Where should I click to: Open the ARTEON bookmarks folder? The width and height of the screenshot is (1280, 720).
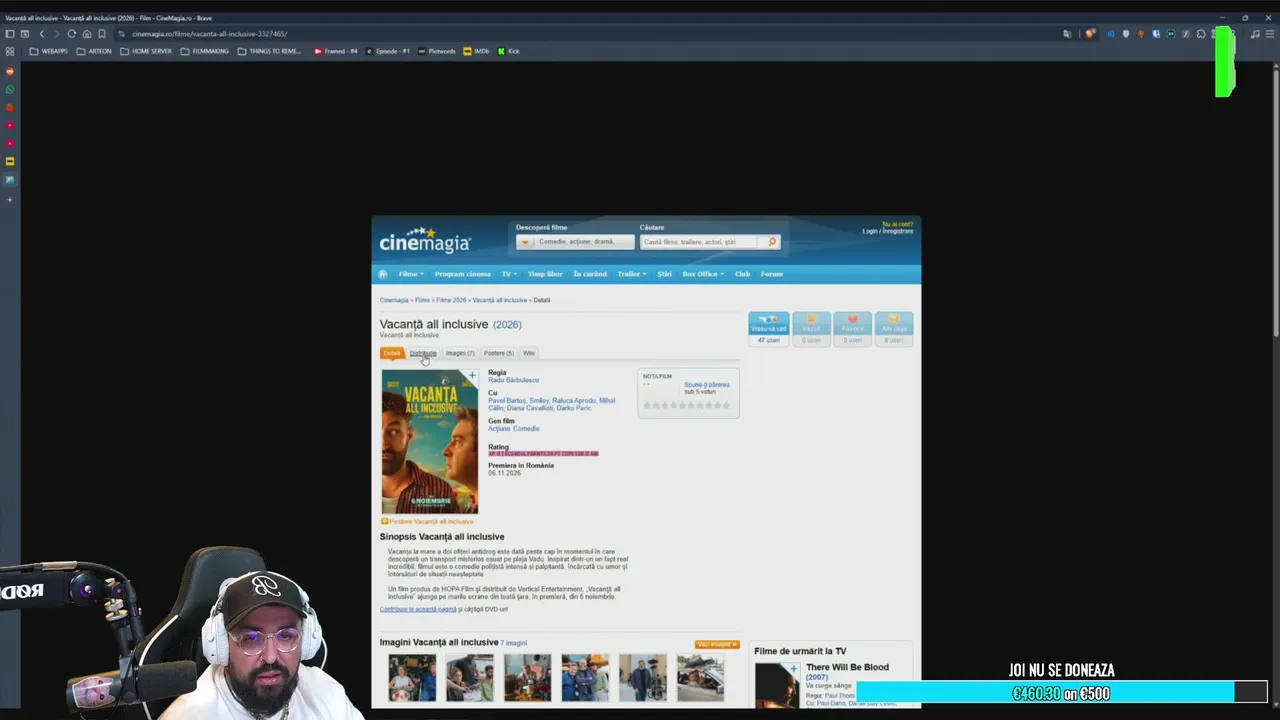[x=94, y=51]
